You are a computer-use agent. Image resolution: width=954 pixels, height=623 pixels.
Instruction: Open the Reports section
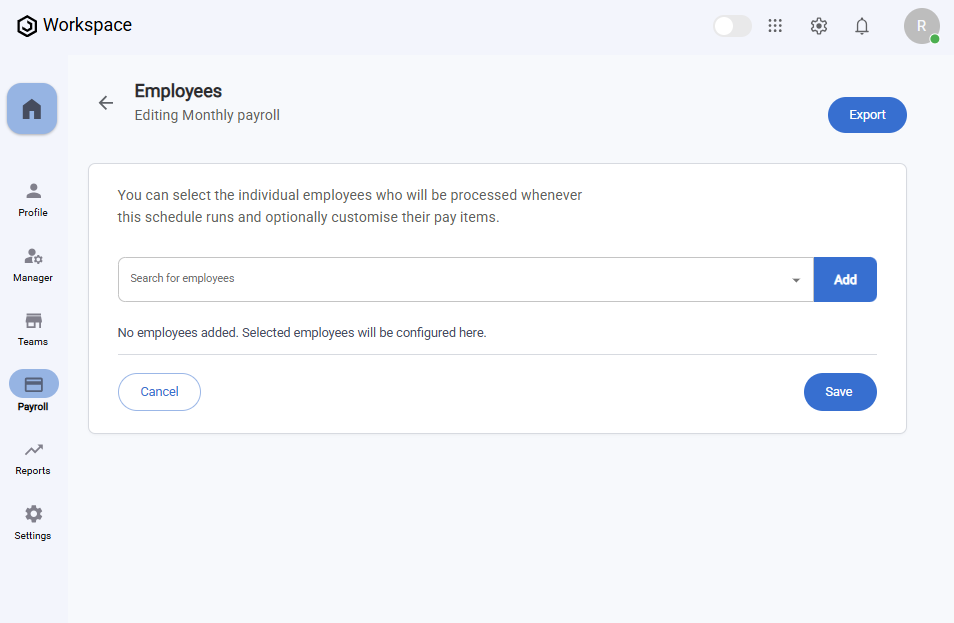33,458
